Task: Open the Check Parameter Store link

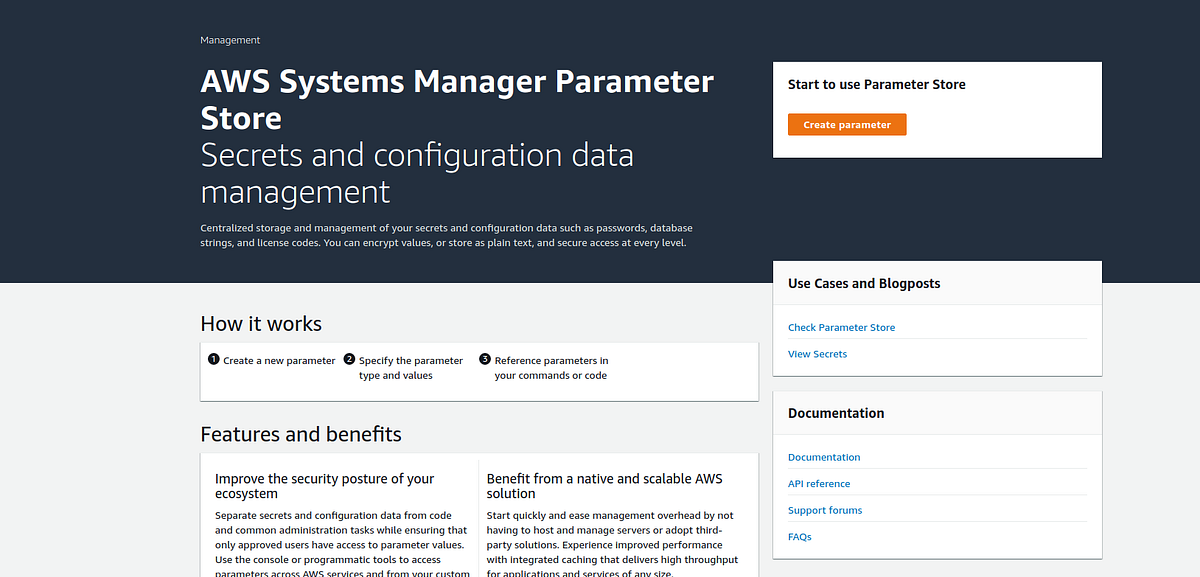Action: pyautogui.click(x=841, y=327)
